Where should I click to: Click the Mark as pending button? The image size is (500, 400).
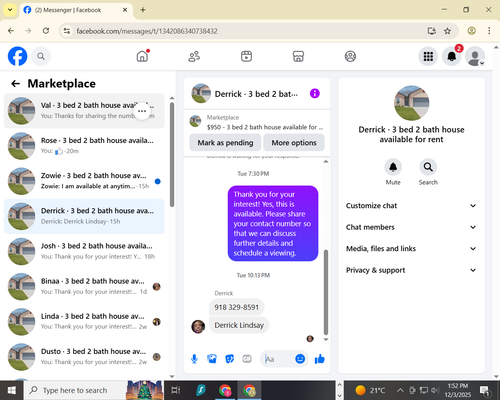tap(225, 143)
